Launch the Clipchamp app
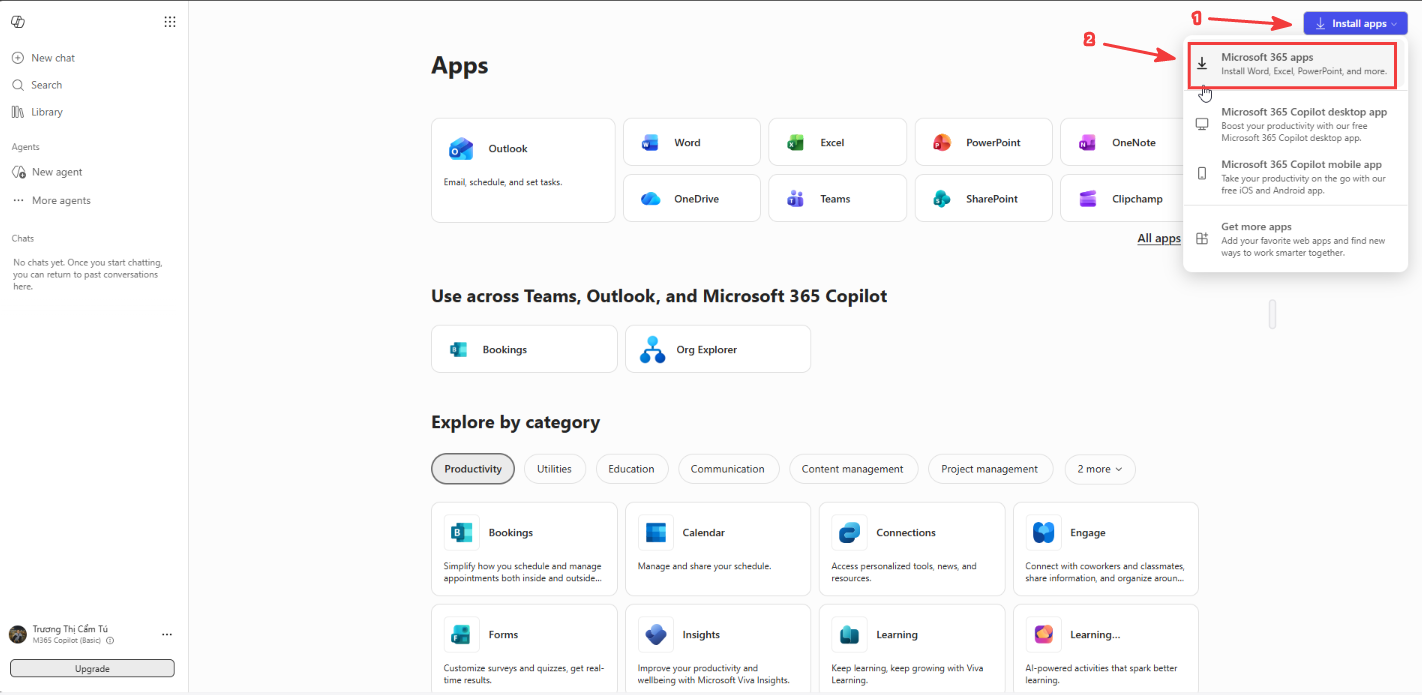The width and height of the screenshot is (1422, 695). [x=1122, y=198]
